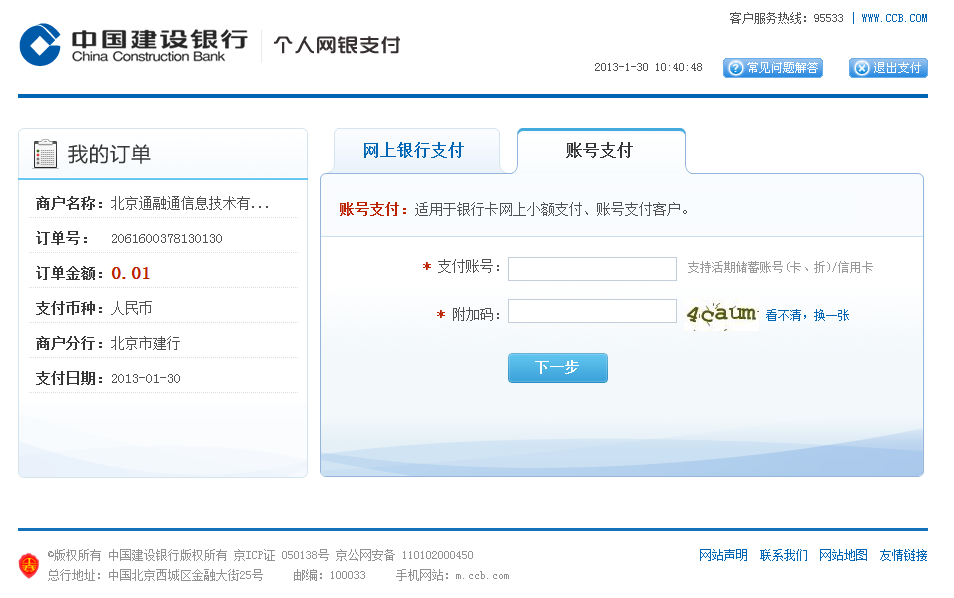Click postcode text 邮编：100033
The width and height of the screenshot is (954, 598).
(x=329, y=575)
